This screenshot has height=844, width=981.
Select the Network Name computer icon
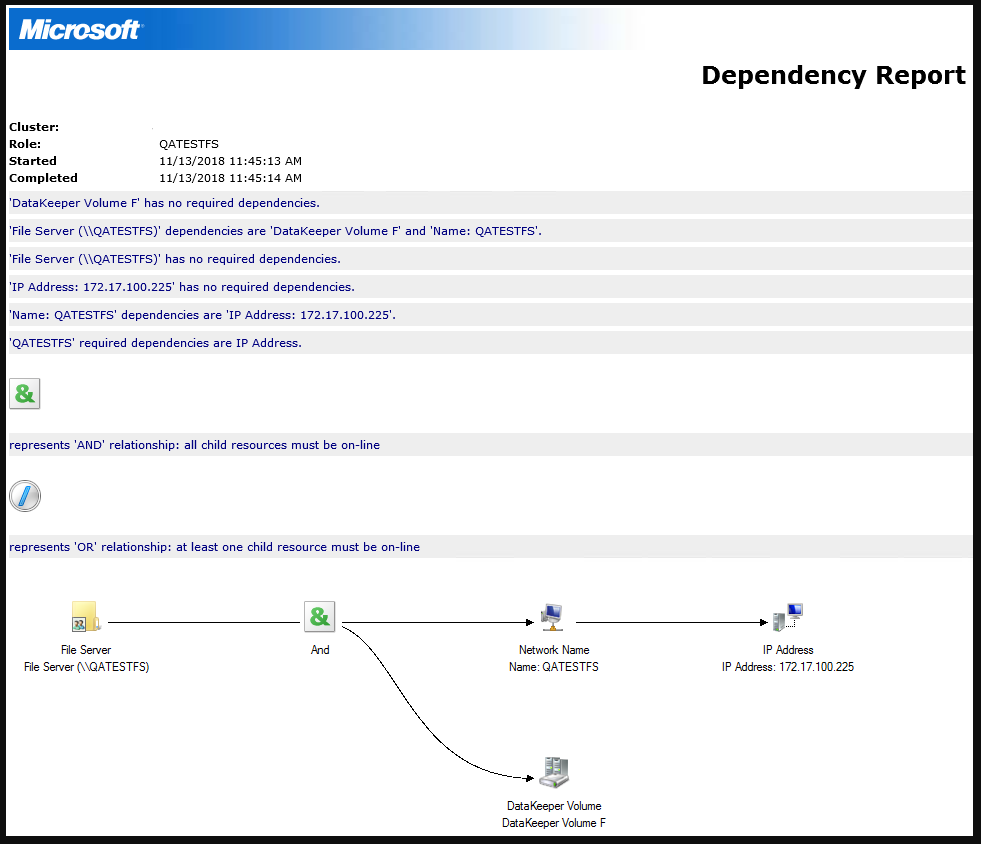pyautogui.click(x=552, y=617)
